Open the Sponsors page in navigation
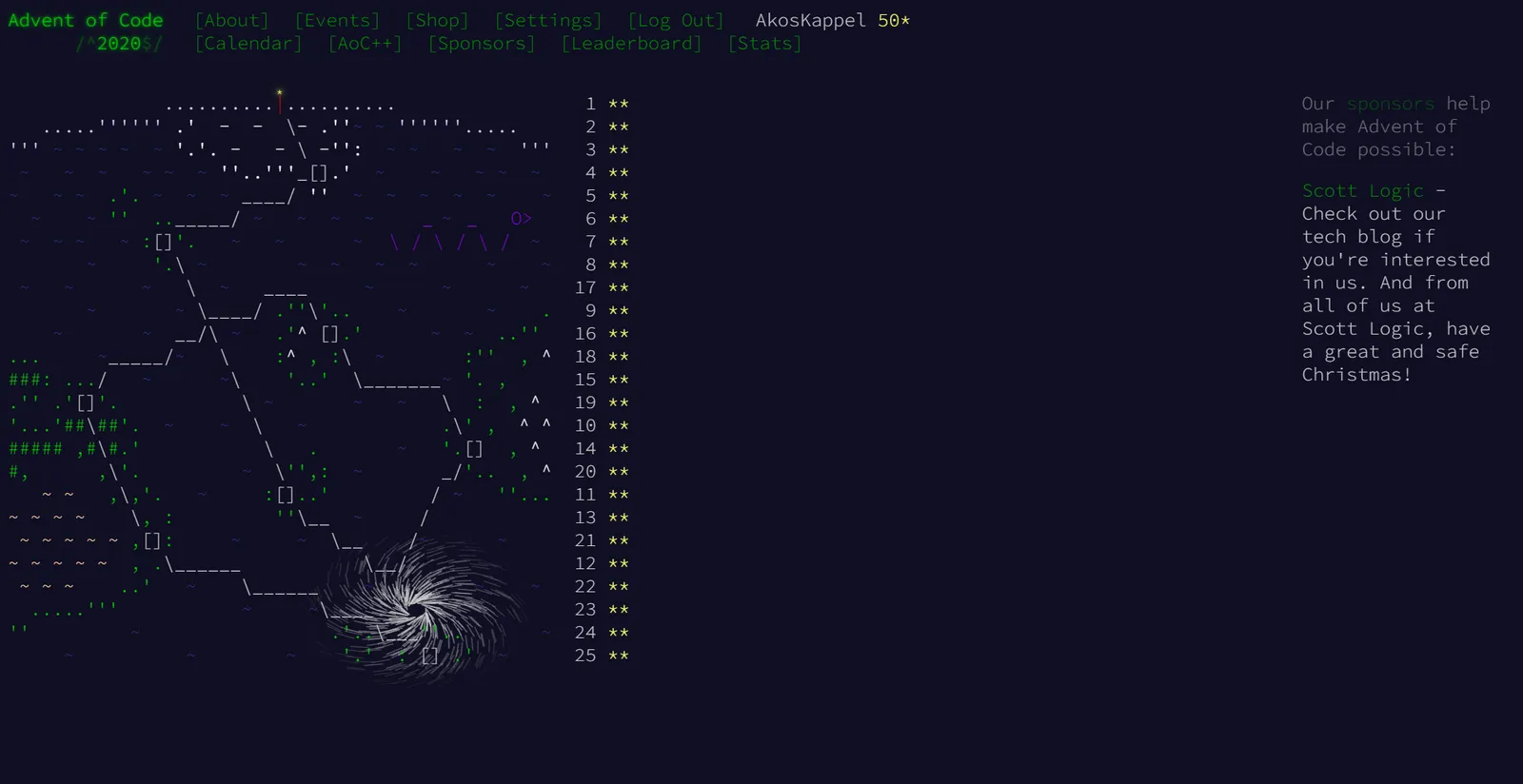 482,44
